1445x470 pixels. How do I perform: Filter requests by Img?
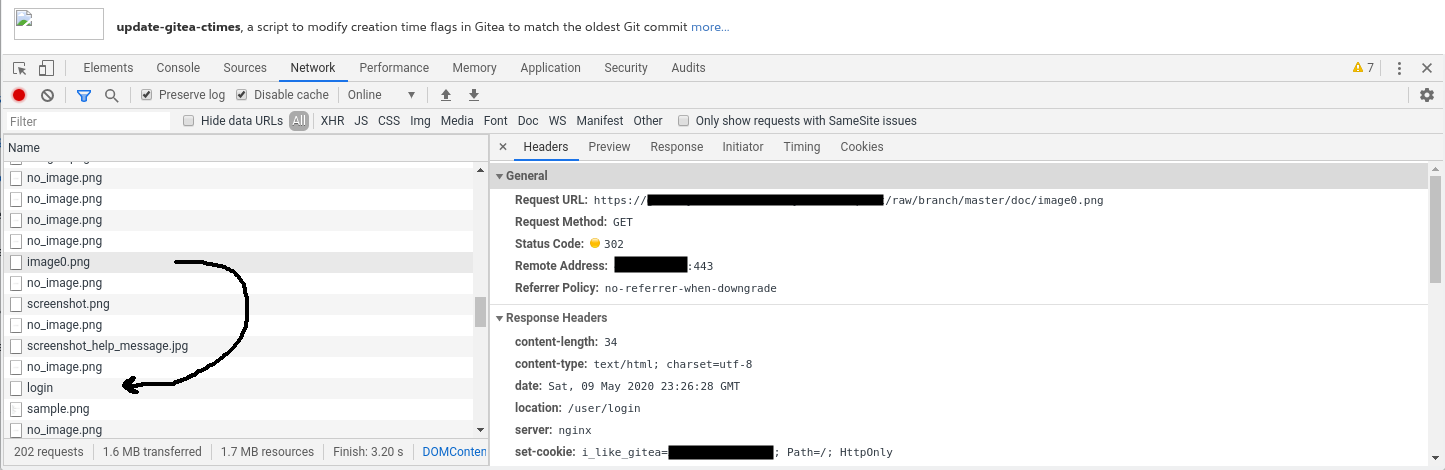(420, 121)
